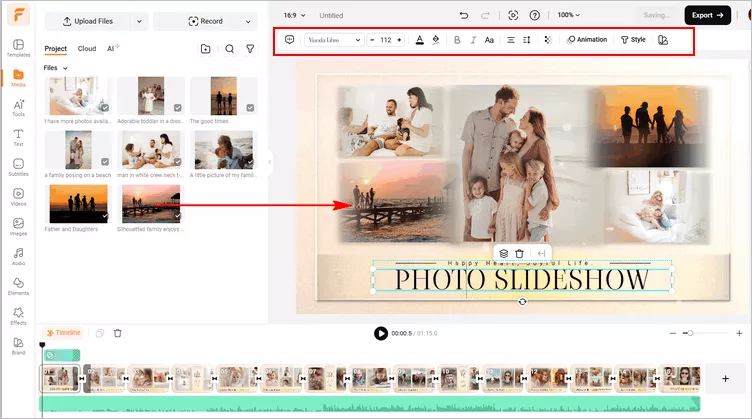Viewport: 752px width, 419px height.
Task: Select the Silhouetted family enjoys thumbnail
Action: (151, 204)
